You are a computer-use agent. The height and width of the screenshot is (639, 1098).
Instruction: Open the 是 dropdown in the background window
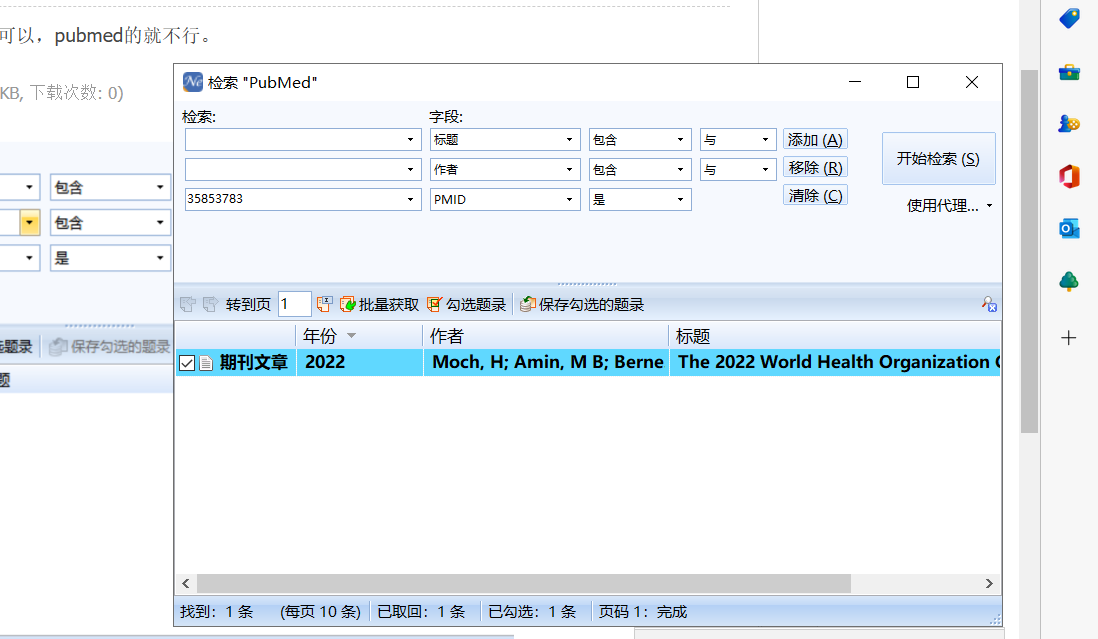pos(160,258)
